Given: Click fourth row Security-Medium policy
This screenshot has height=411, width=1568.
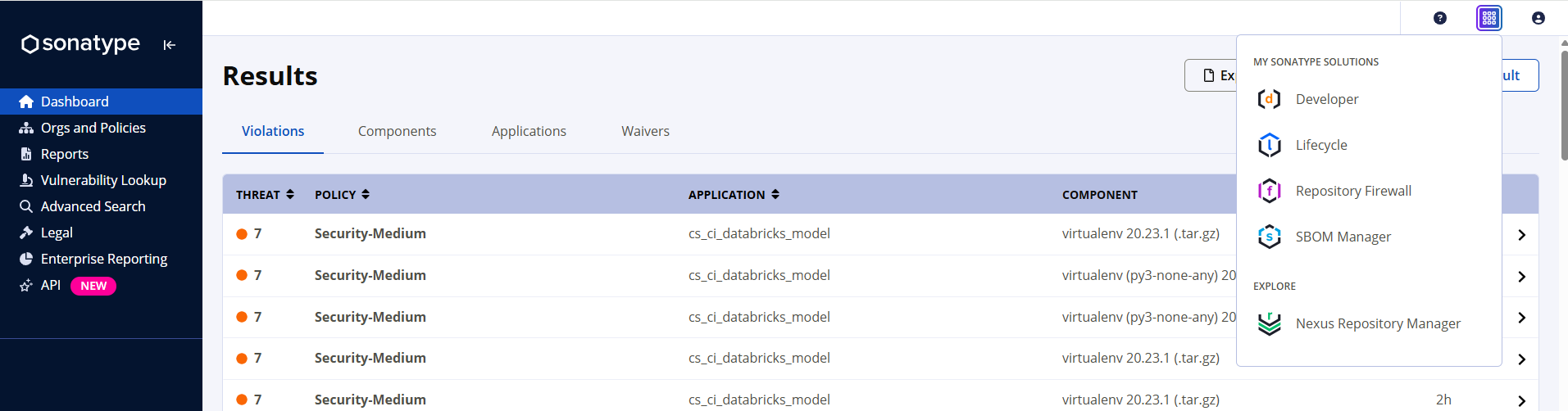Looking at the screenshot, I should 370,358.
